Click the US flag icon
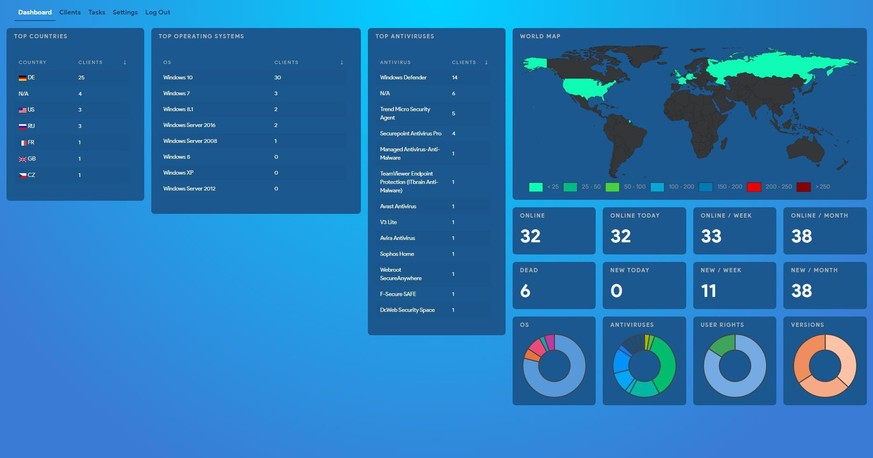 pos(22,110)
